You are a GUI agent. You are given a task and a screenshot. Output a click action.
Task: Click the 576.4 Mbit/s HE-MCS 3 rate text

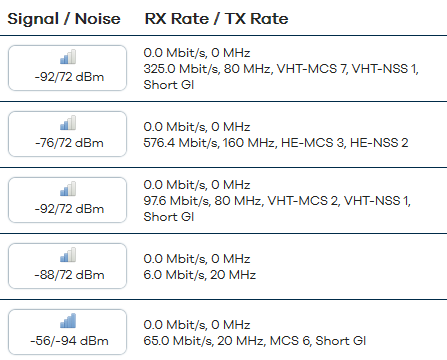tap(276, 143)
